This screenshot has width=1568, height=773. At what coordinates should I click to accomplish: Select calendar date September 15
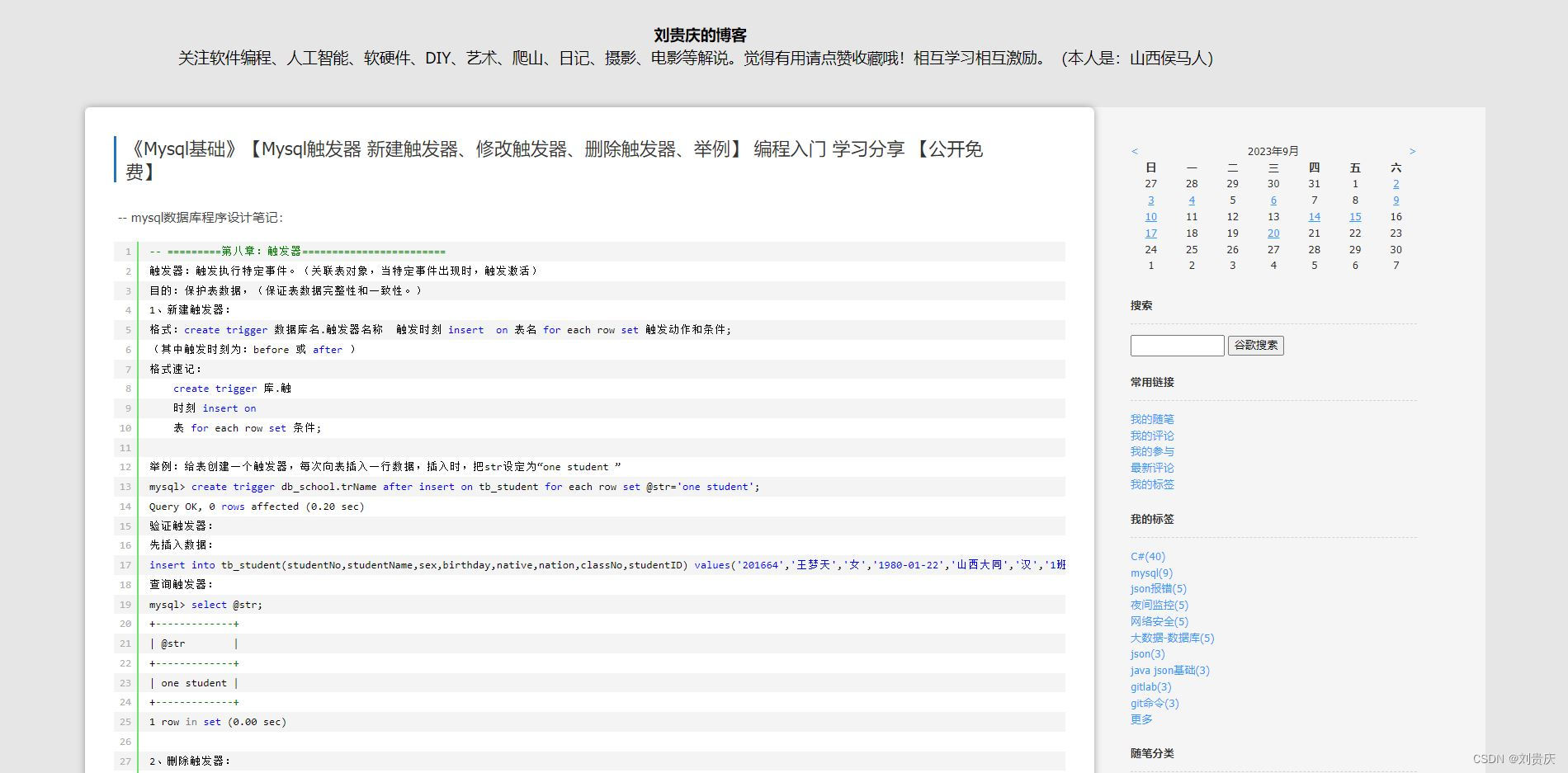tap(1355, 217)
